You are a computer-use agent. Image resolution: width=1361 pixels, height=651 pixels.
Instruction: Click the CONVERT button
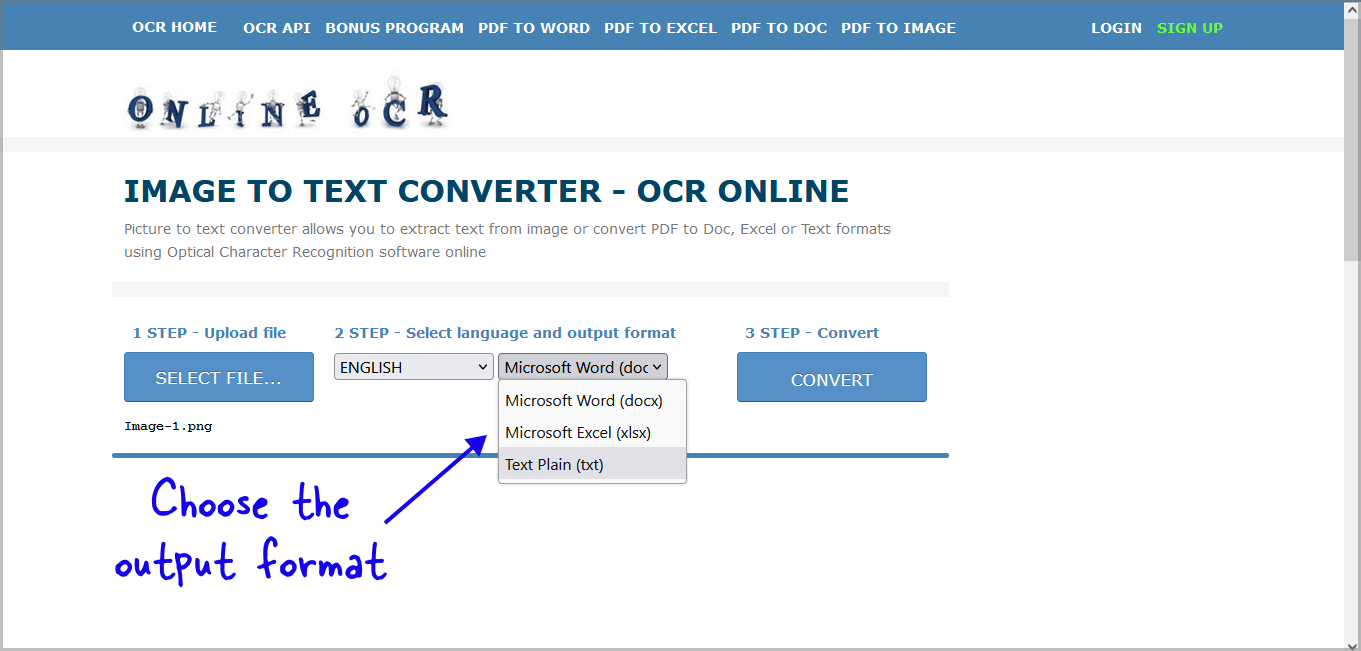click(x=831, y=377)
